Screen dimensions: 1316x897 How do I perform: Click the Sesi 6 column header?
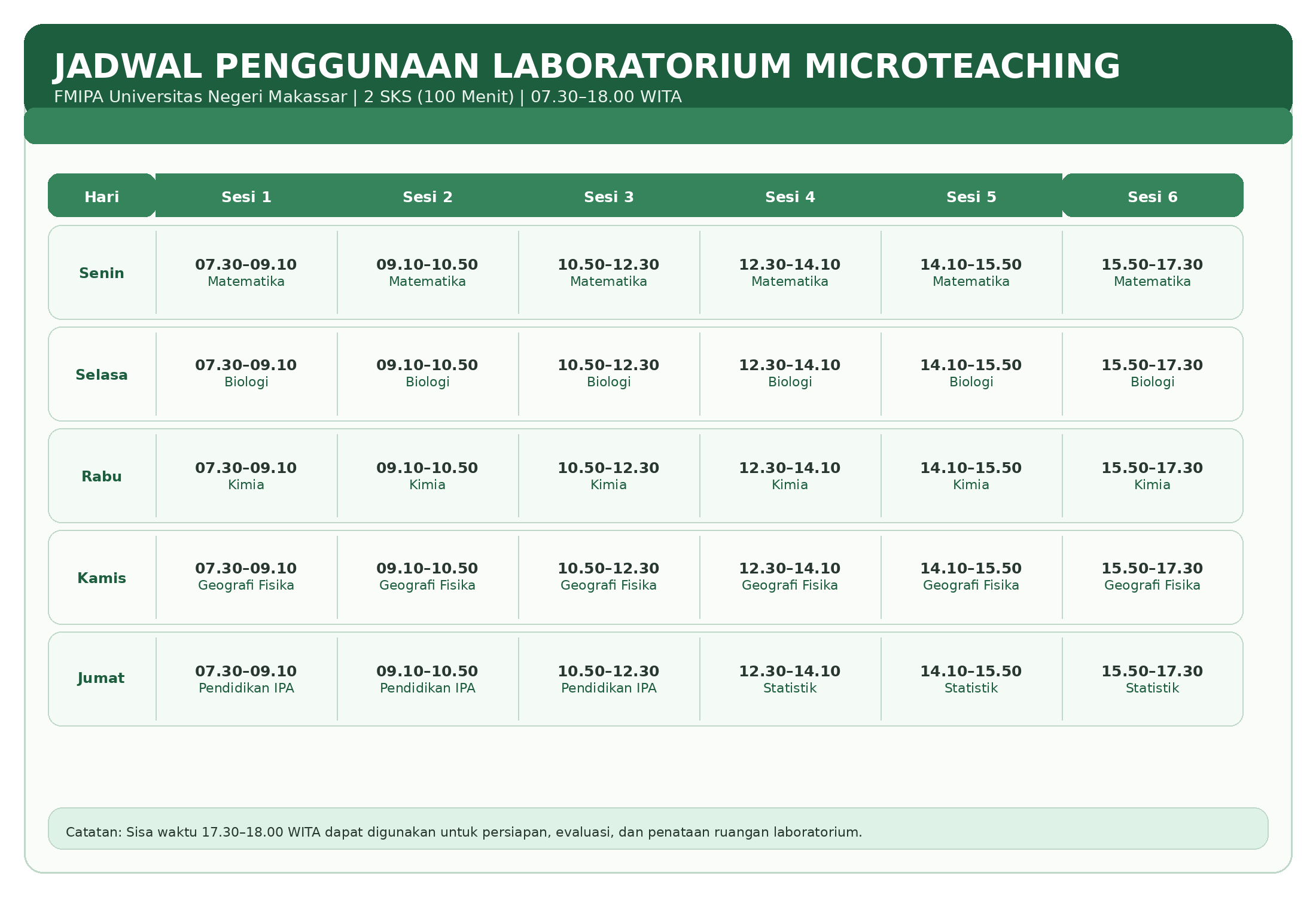(x=1152, y=196)
